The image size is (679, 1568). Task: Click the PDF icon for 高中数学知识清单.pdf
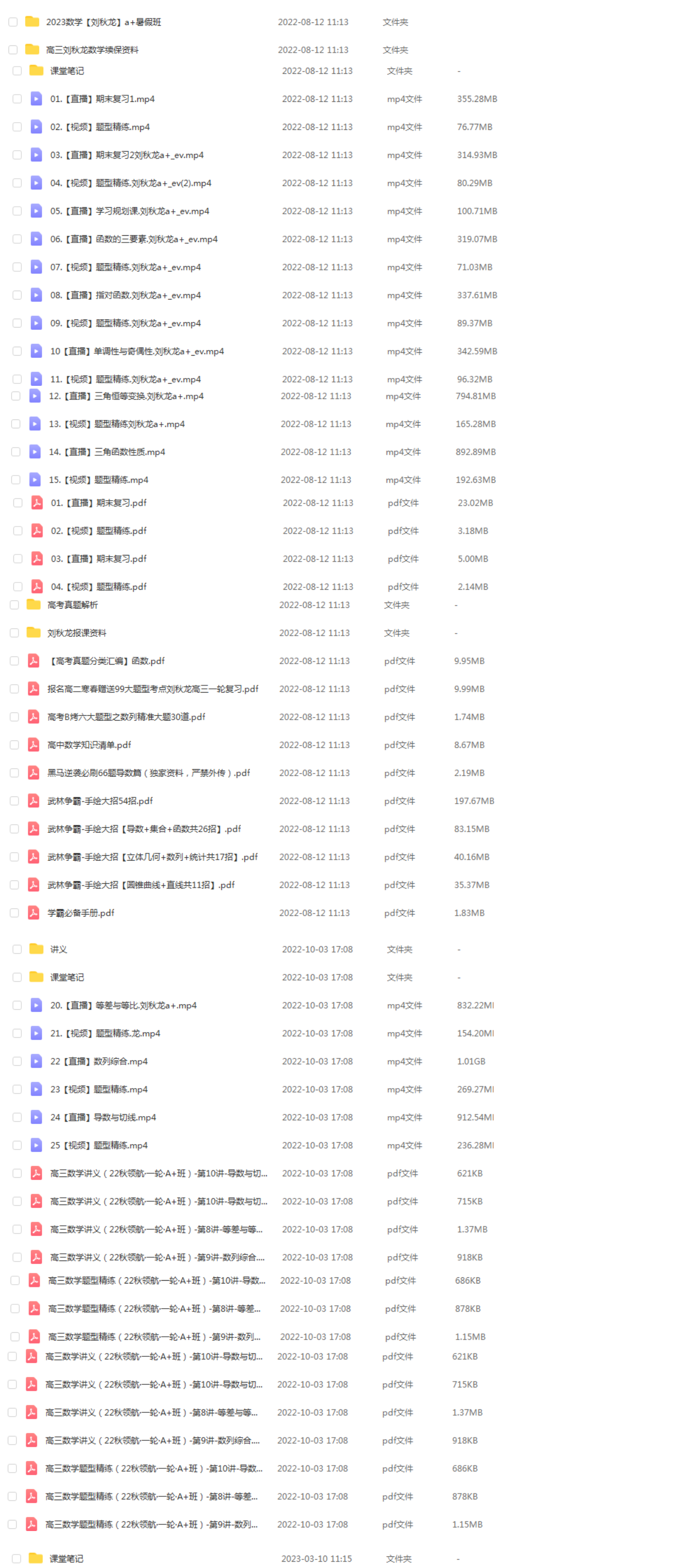point(34,744)
